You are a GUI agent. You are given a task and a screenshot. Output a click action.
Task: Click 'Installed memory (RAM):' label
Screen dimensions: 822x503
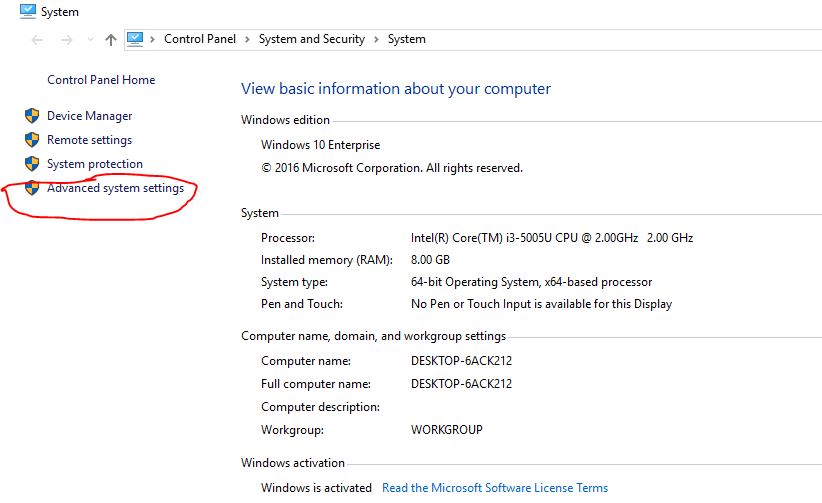327,260
